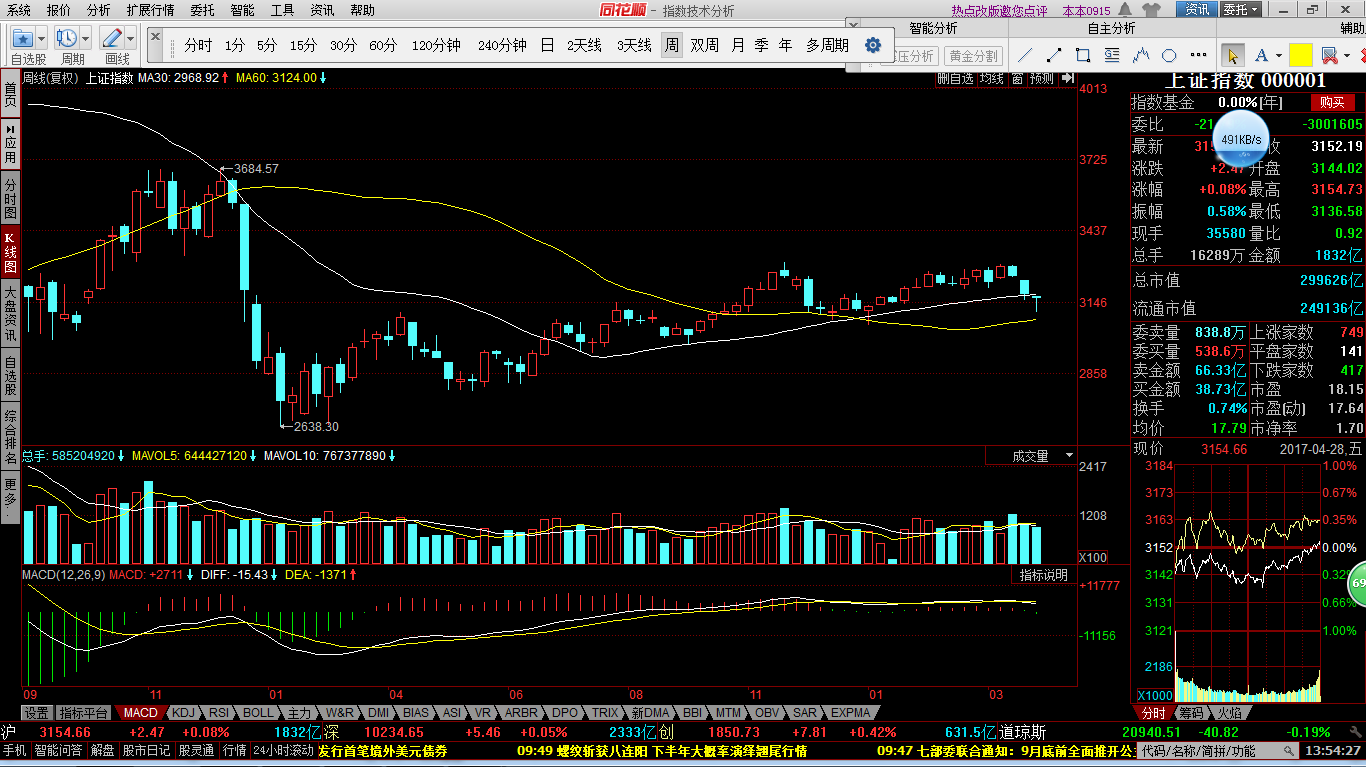Toggle the 周 weekly period
Image resolution: width=1366 pixels, height=767 pixels.
point(672,45)
